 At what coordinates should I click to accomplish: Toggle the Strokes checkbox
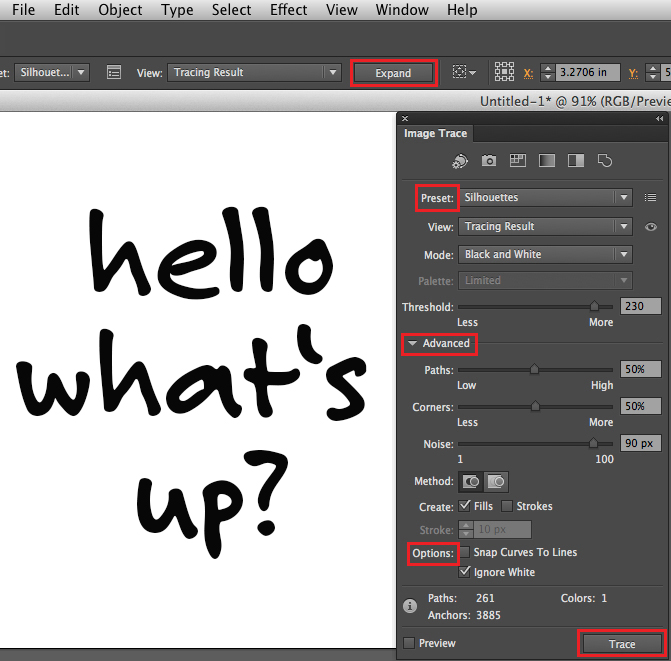pos(507,506)
